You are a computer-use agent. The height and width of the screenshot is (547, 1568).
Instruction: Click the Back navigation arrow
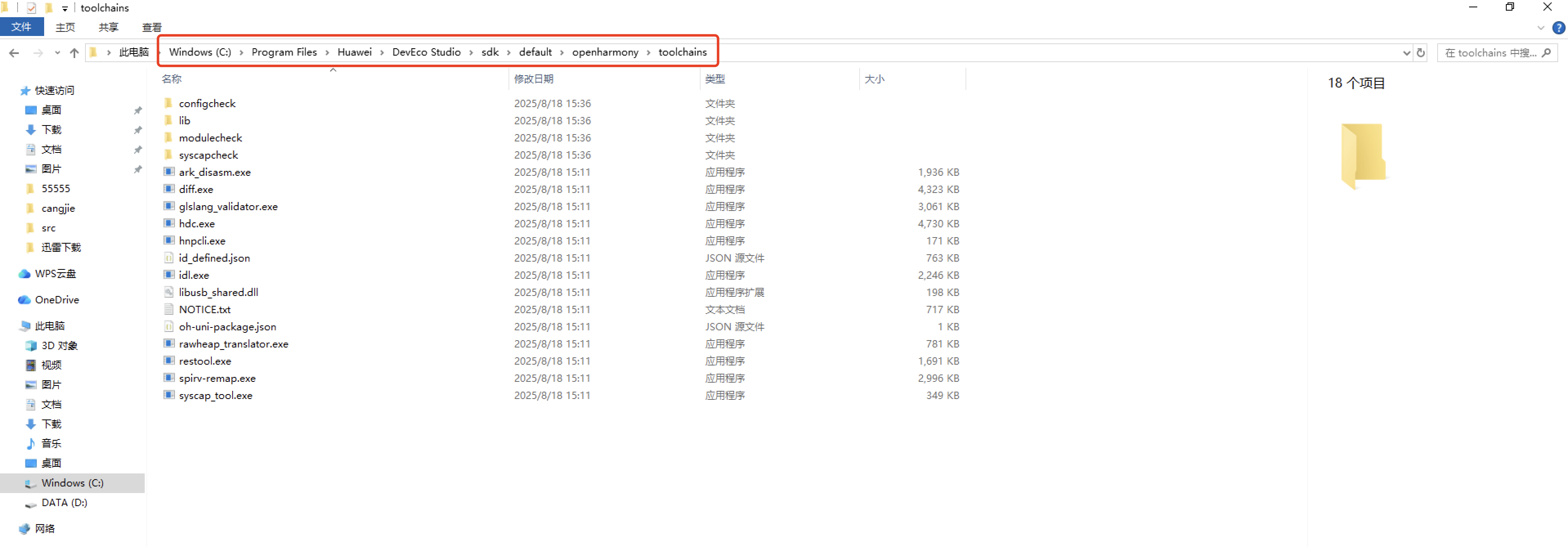point(14,53)
